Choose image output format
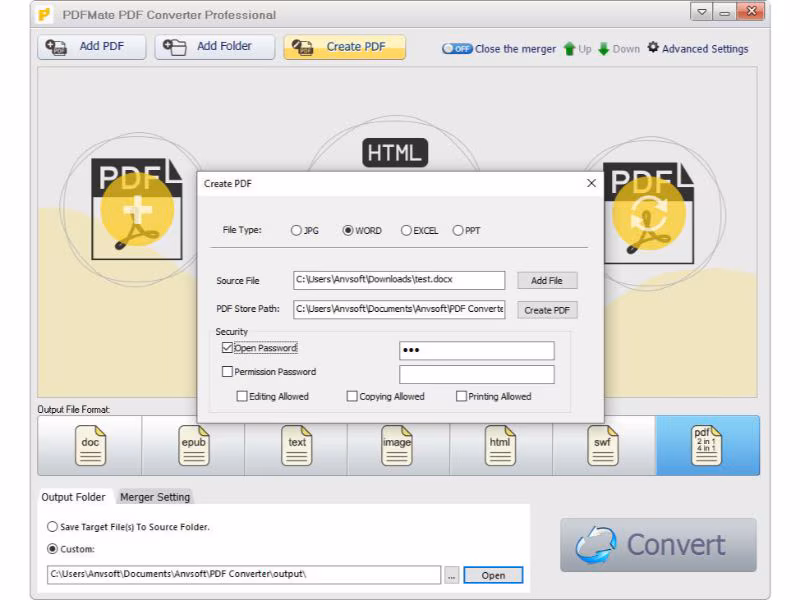Screen dimensions: 800x600 397,445
